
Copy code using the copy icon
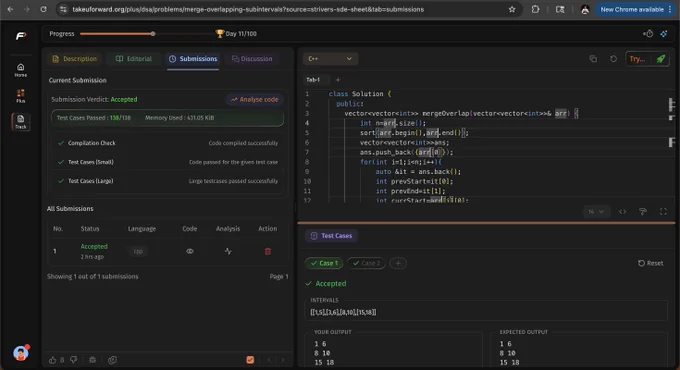coord(593,59)
